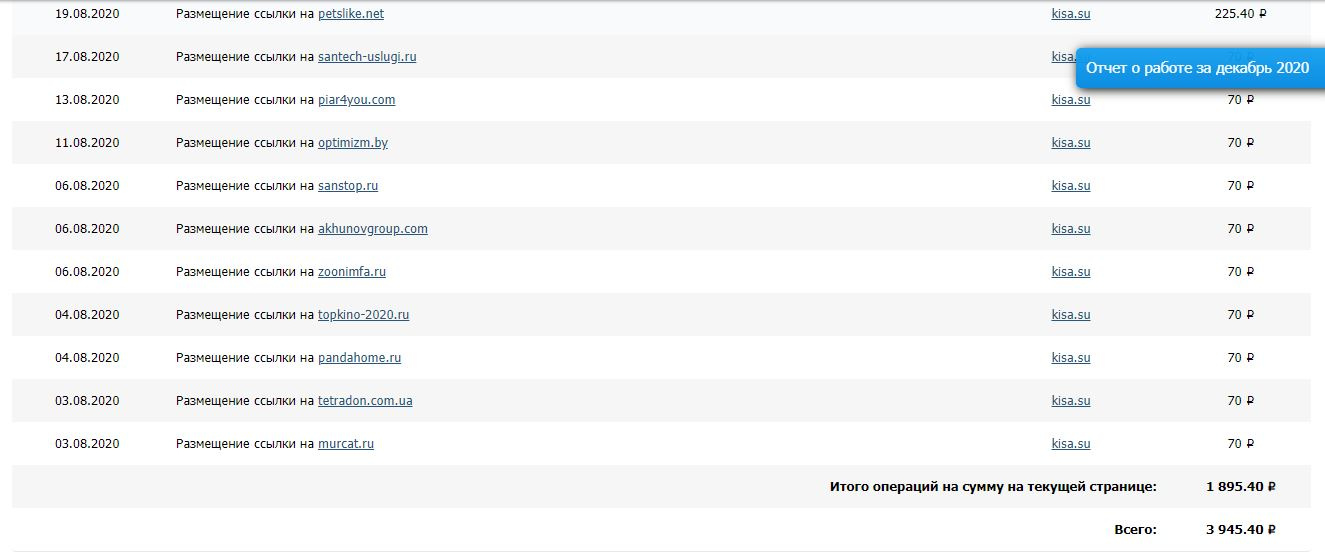Screen dimensions: 1325x560
Task: Open kisa.su in the optimizm.by row
Action: (x=1071, y=143)
